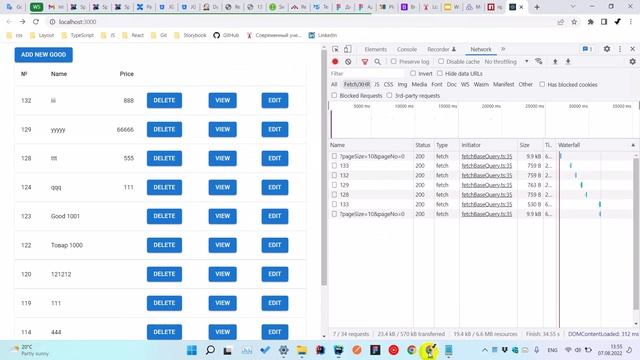Filter requests by All types
Image resolution: width=640 pixels, height=360 pixels.
(334, 84)
